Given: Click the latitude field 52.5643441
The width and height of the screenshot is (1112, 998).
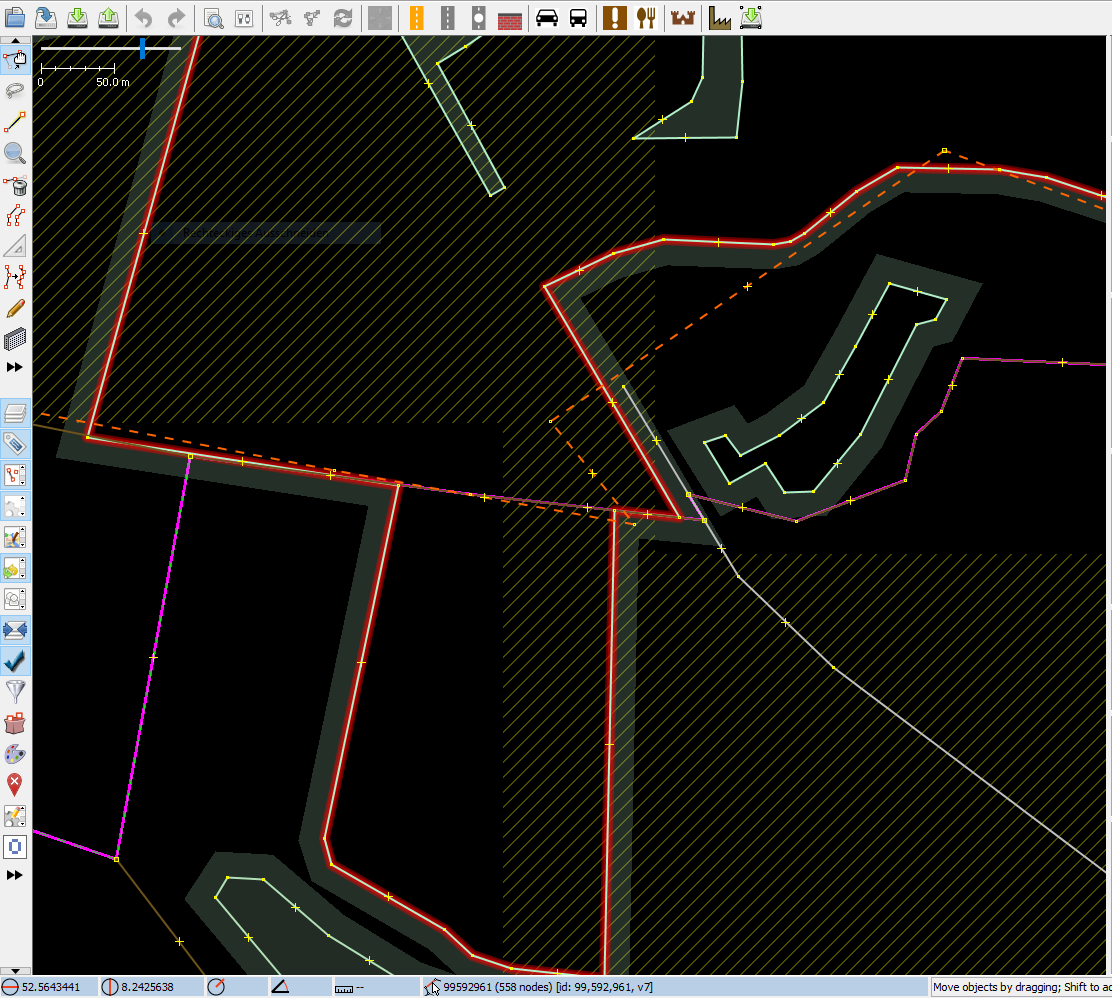Looking at the screenshot, I should tap(50, 987).
